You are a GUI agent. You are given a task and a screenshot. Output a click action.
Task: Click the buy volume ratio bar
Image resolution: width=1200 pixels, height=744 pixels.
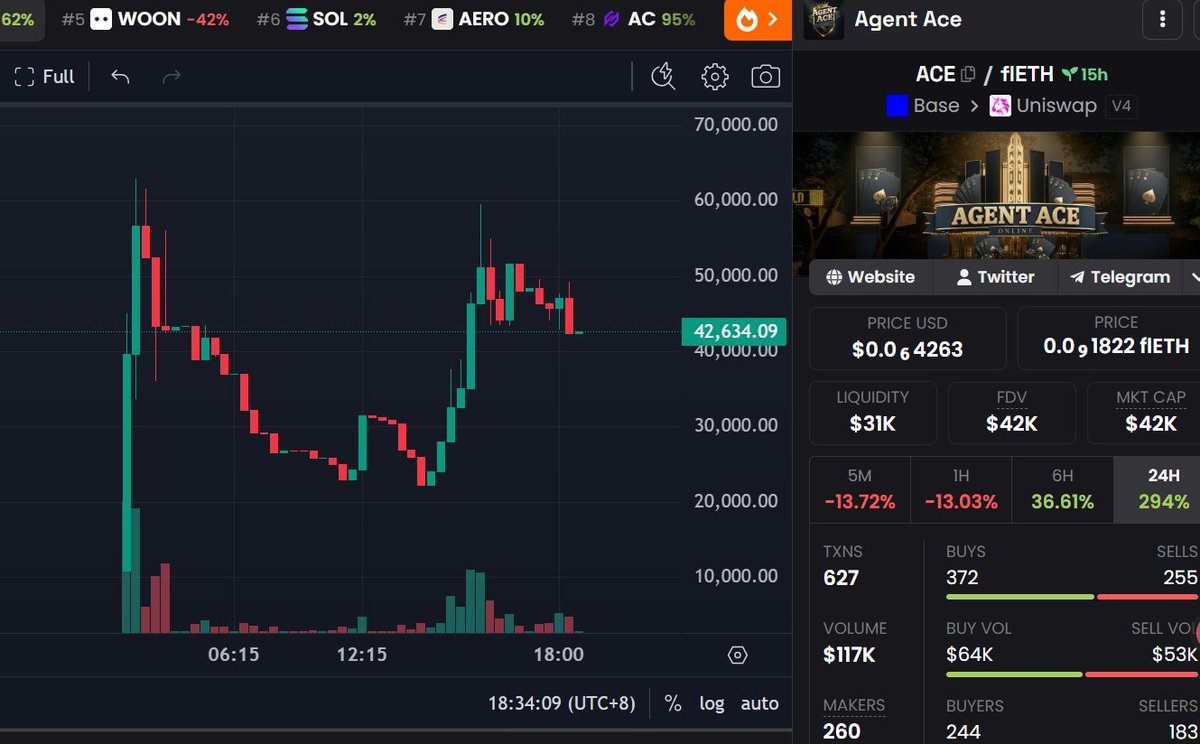pyautogui.click(x=1072, y=674)
